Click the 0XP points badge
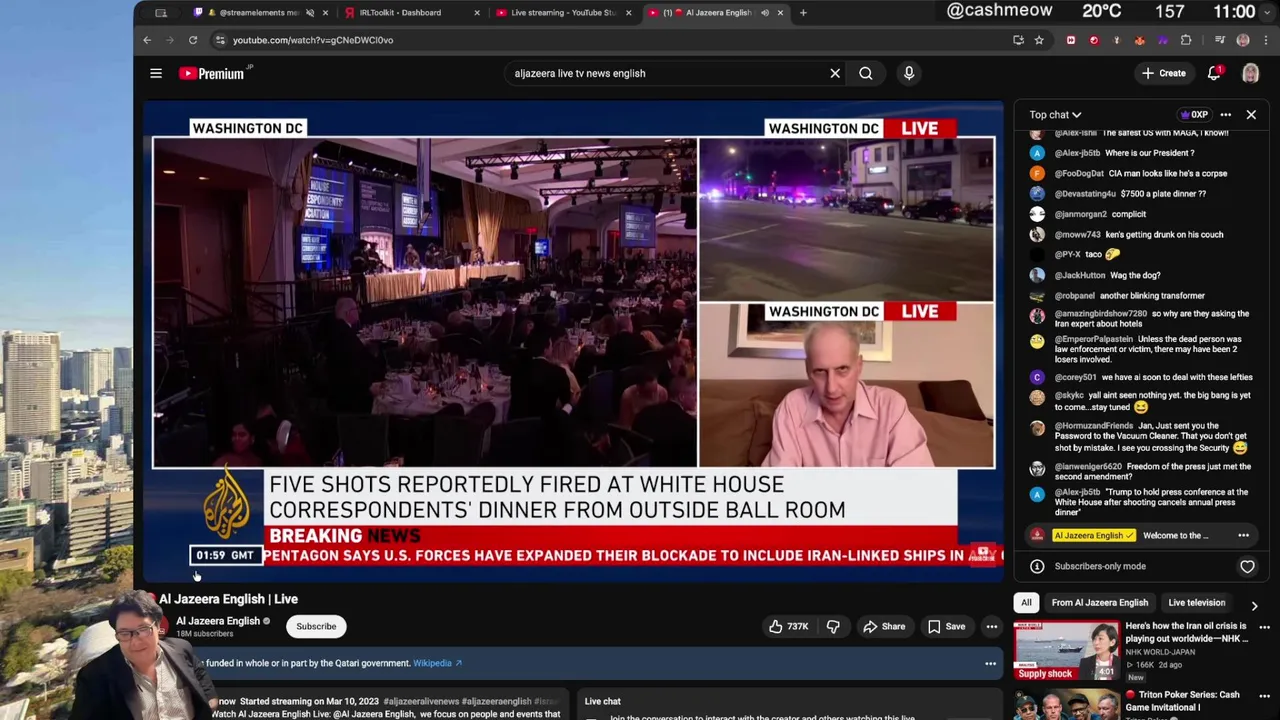1280x720 pixels. (x=1194, y=115)
